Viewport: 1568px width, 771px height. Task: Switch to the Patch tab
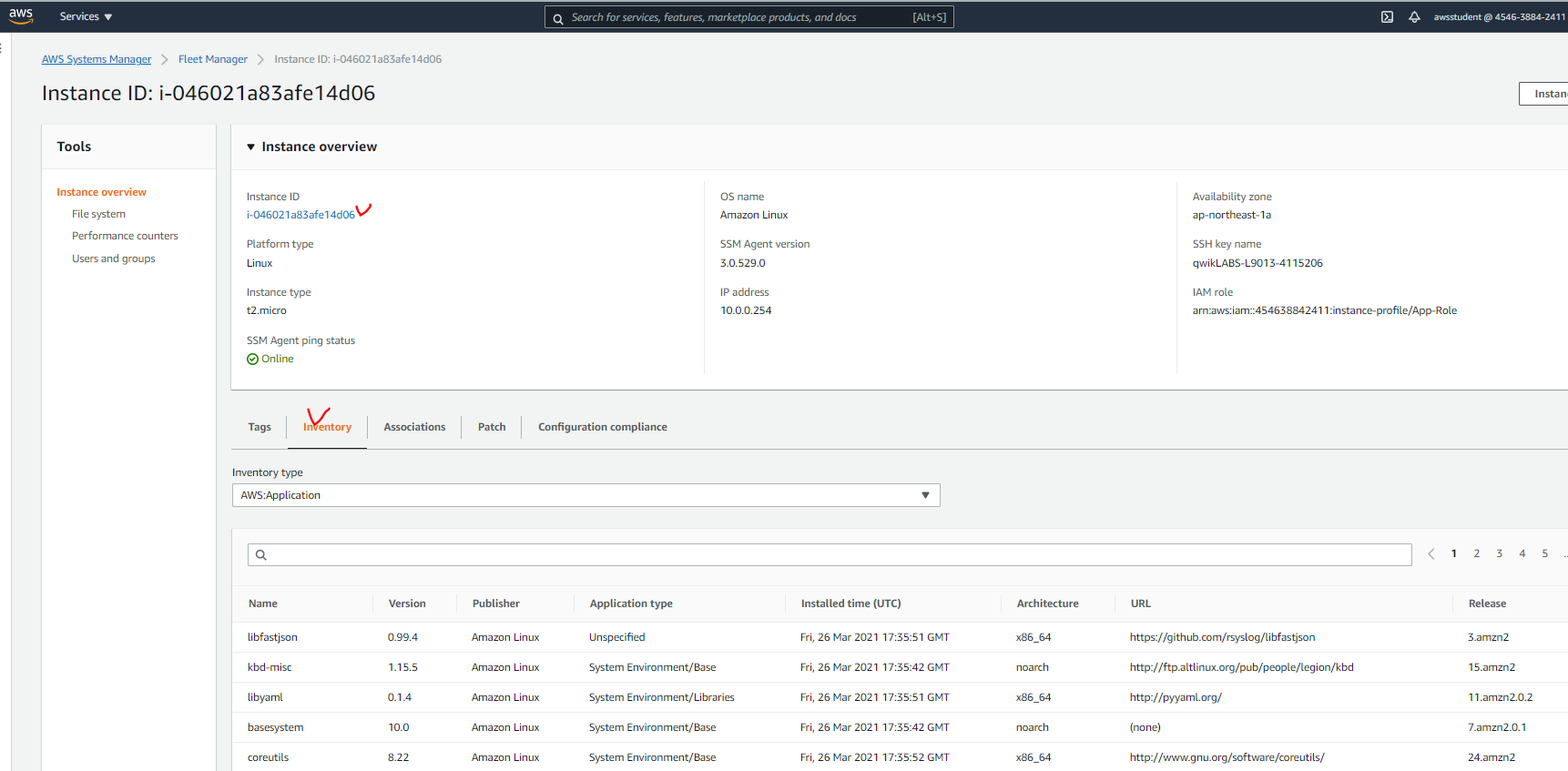point(492,427)
